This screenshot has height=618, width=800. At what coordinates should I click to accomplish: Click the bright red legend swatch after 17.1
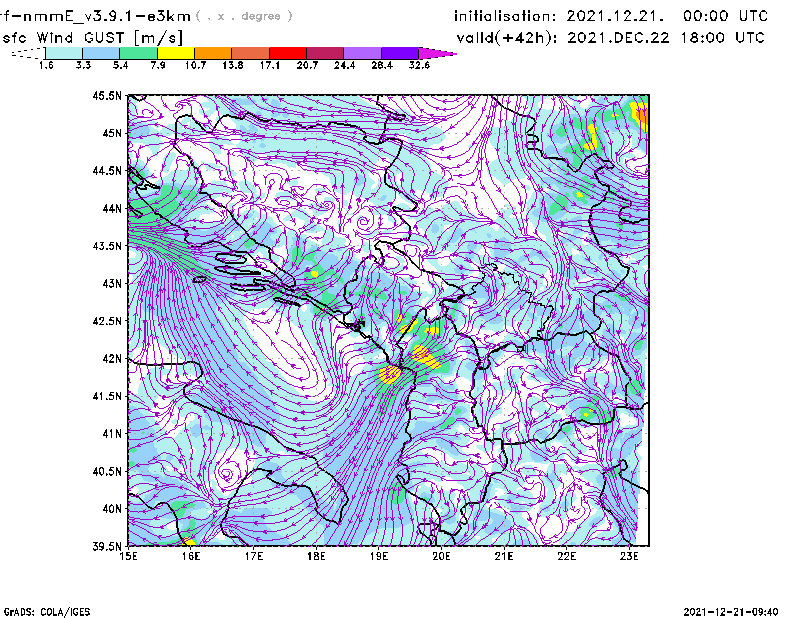288,52
